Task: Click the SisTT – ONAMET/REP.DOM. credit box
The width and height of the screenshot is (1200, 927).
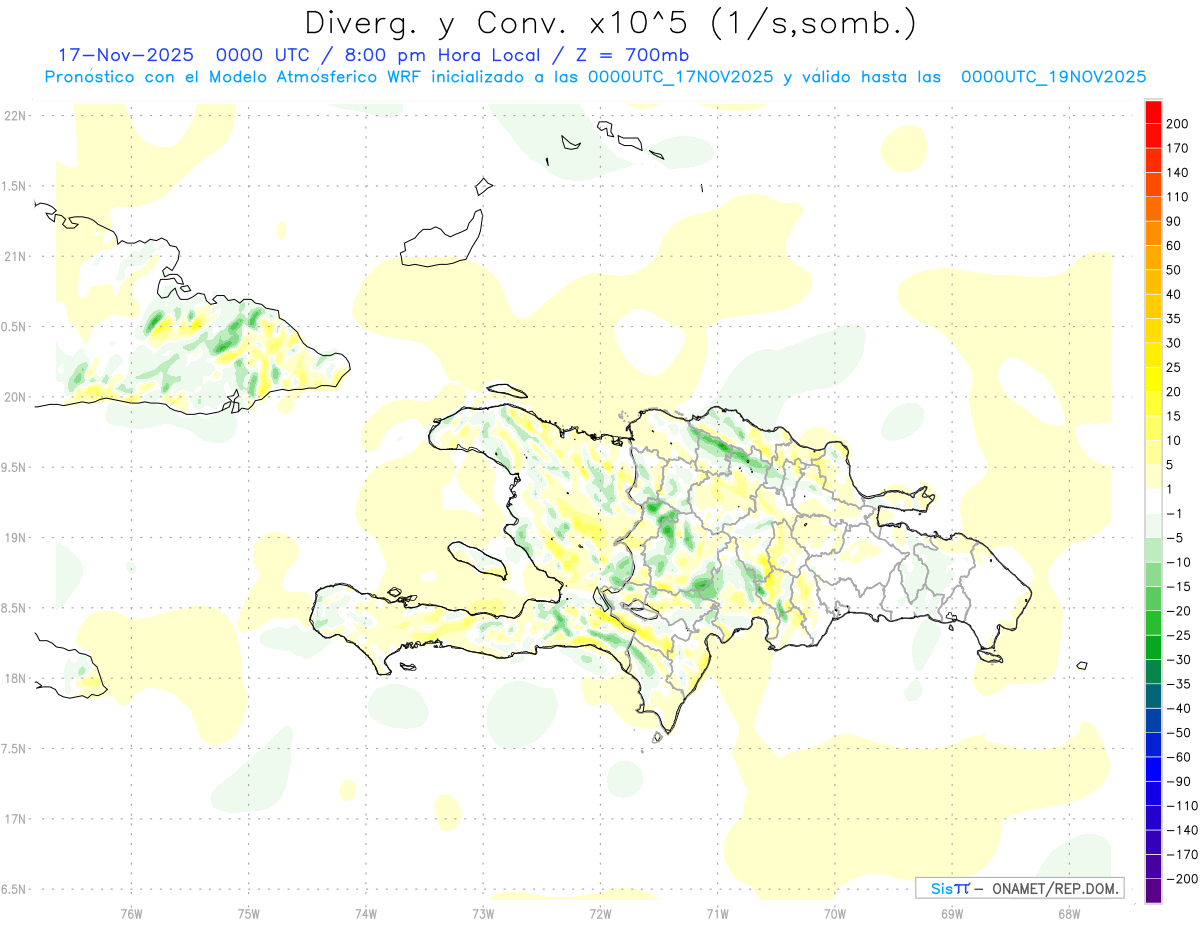Action: click(x=1019, y=888)
